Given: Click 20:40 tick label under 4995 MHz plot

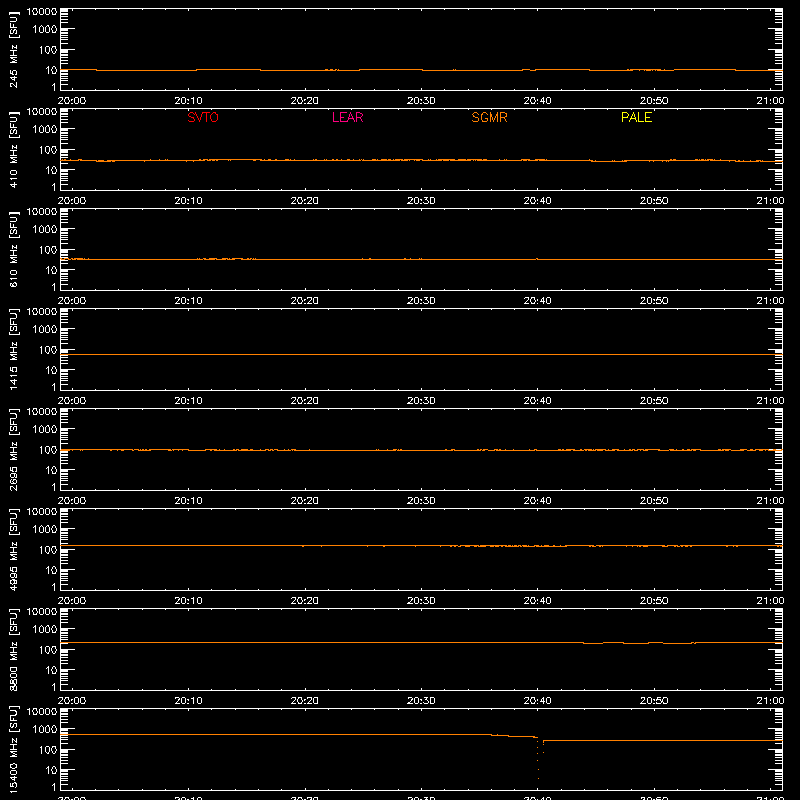Looking at the screenshot, I should point(537,601).
